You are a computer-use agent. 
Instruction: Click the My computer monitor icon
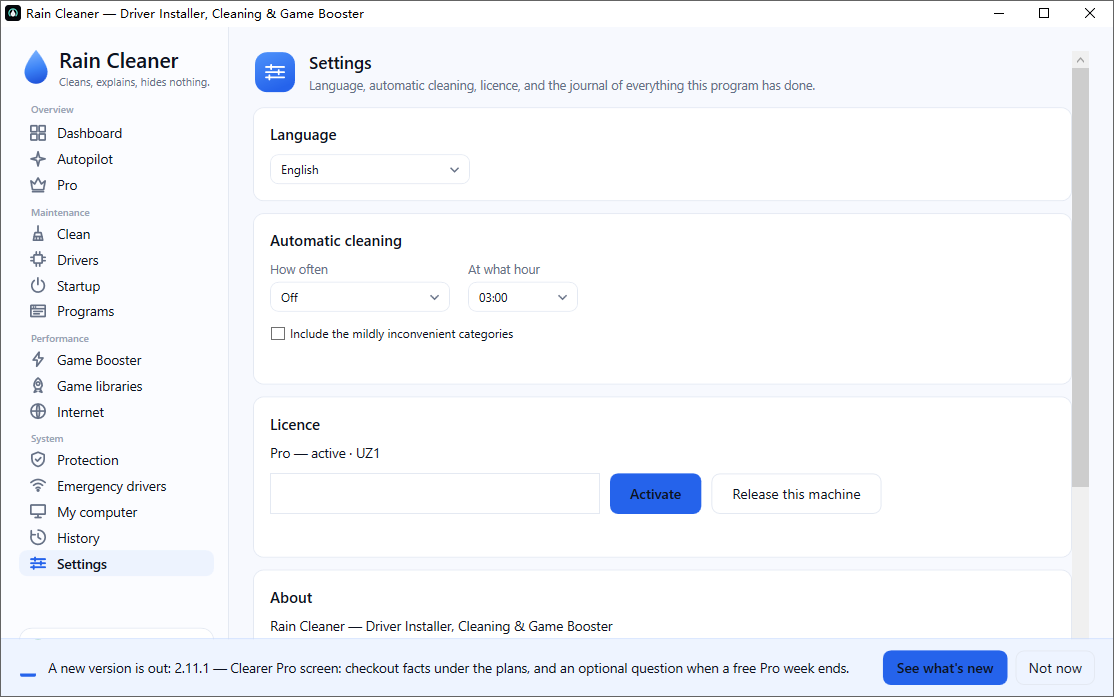coord(38,512)
